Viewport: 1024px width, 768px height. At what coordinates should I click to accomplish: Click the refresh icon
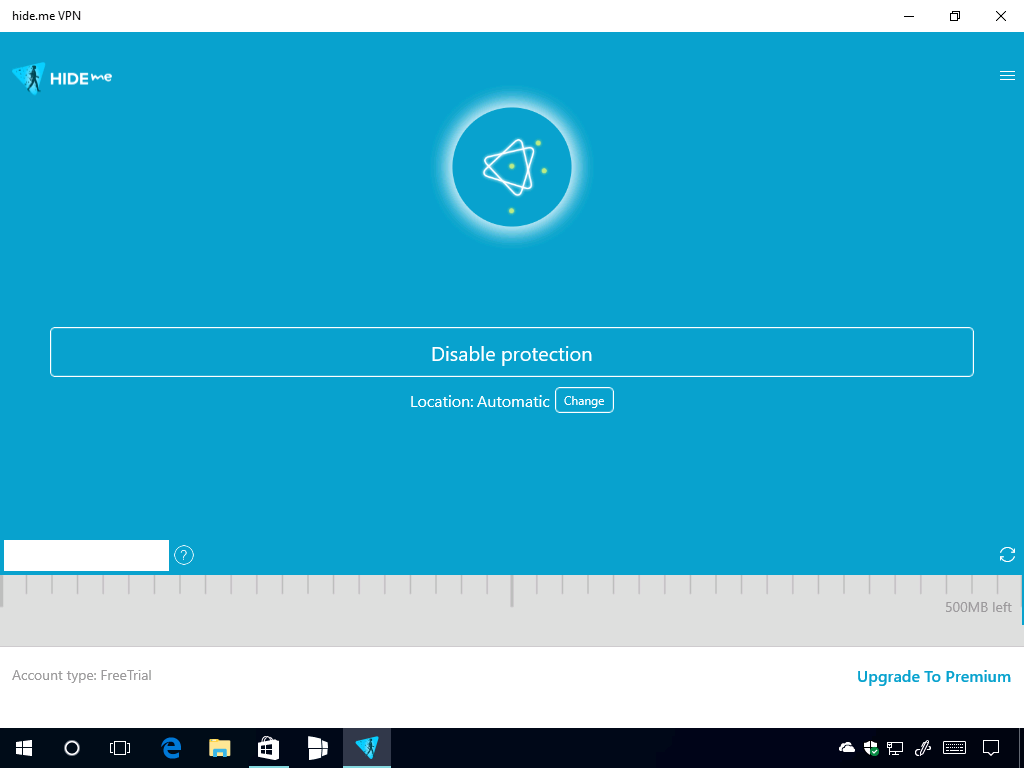click(1007, 554)
